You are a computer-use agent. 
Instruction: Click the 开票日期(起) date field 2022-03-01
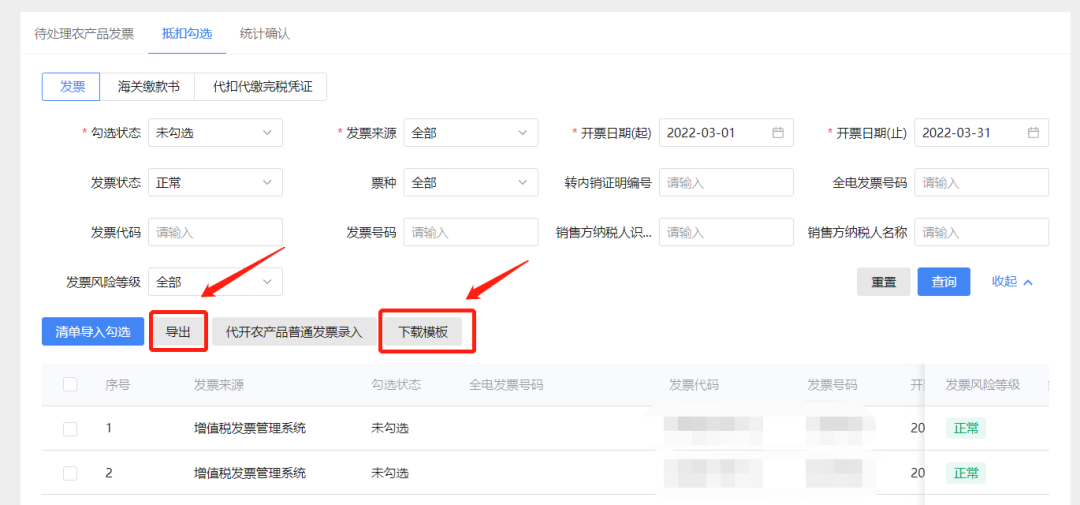pos(727,133)
